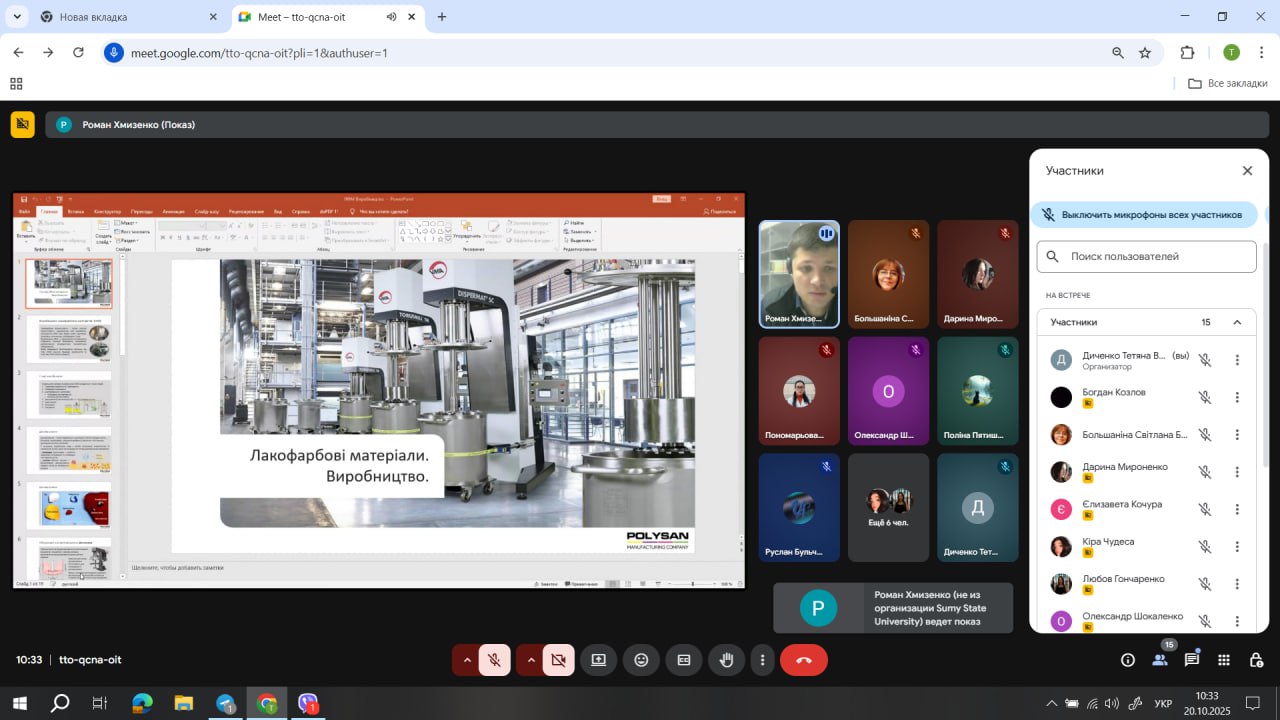Image resolution: width=1280 pixels, height=720 pixels.
Task: Open the activities grid icon
Action: tap(1224, 660)
